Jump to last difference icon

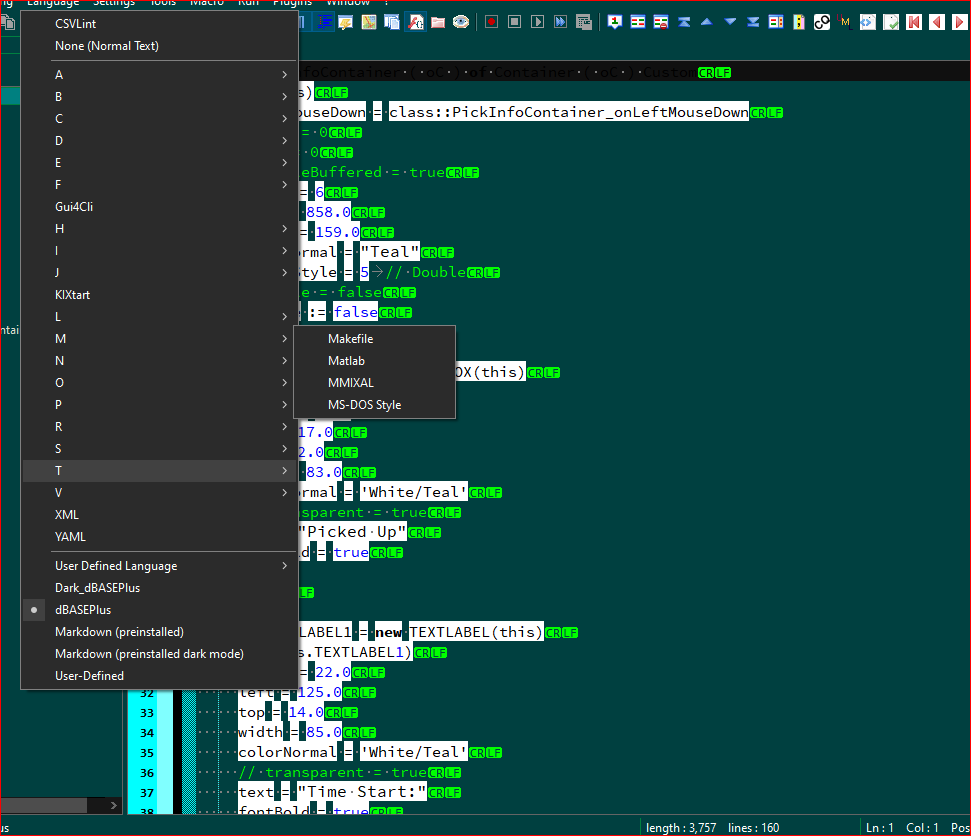pos(753,22)
